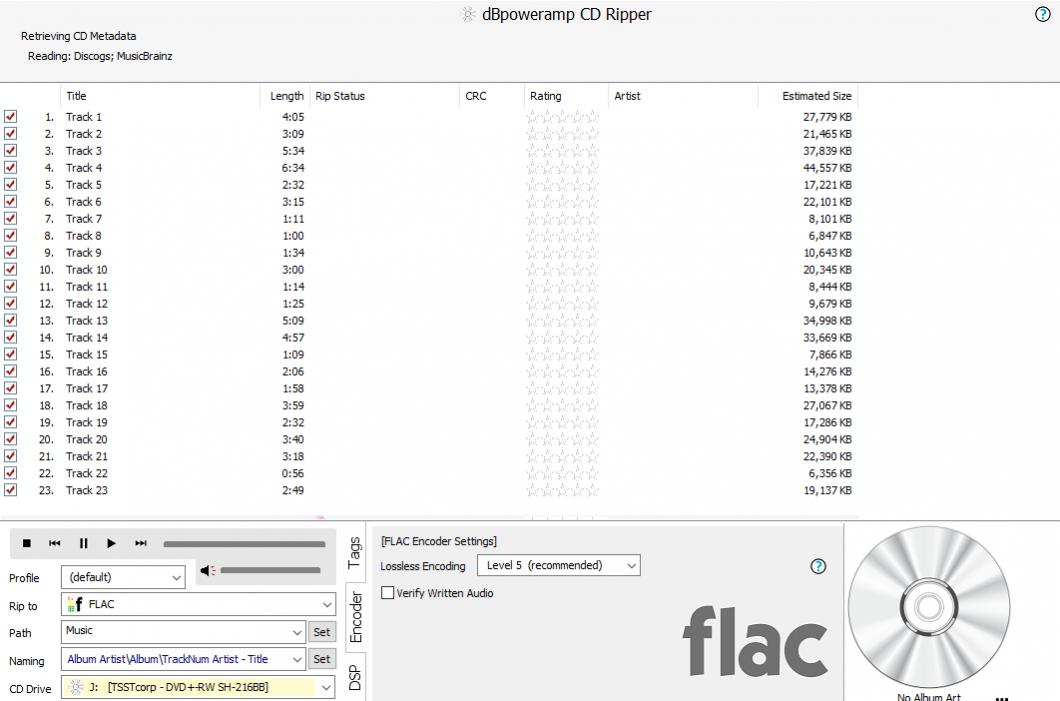This screenshot has height=701, width=1060.
Task: Pause playback with the pause button
Action: (x=83, y=544)
